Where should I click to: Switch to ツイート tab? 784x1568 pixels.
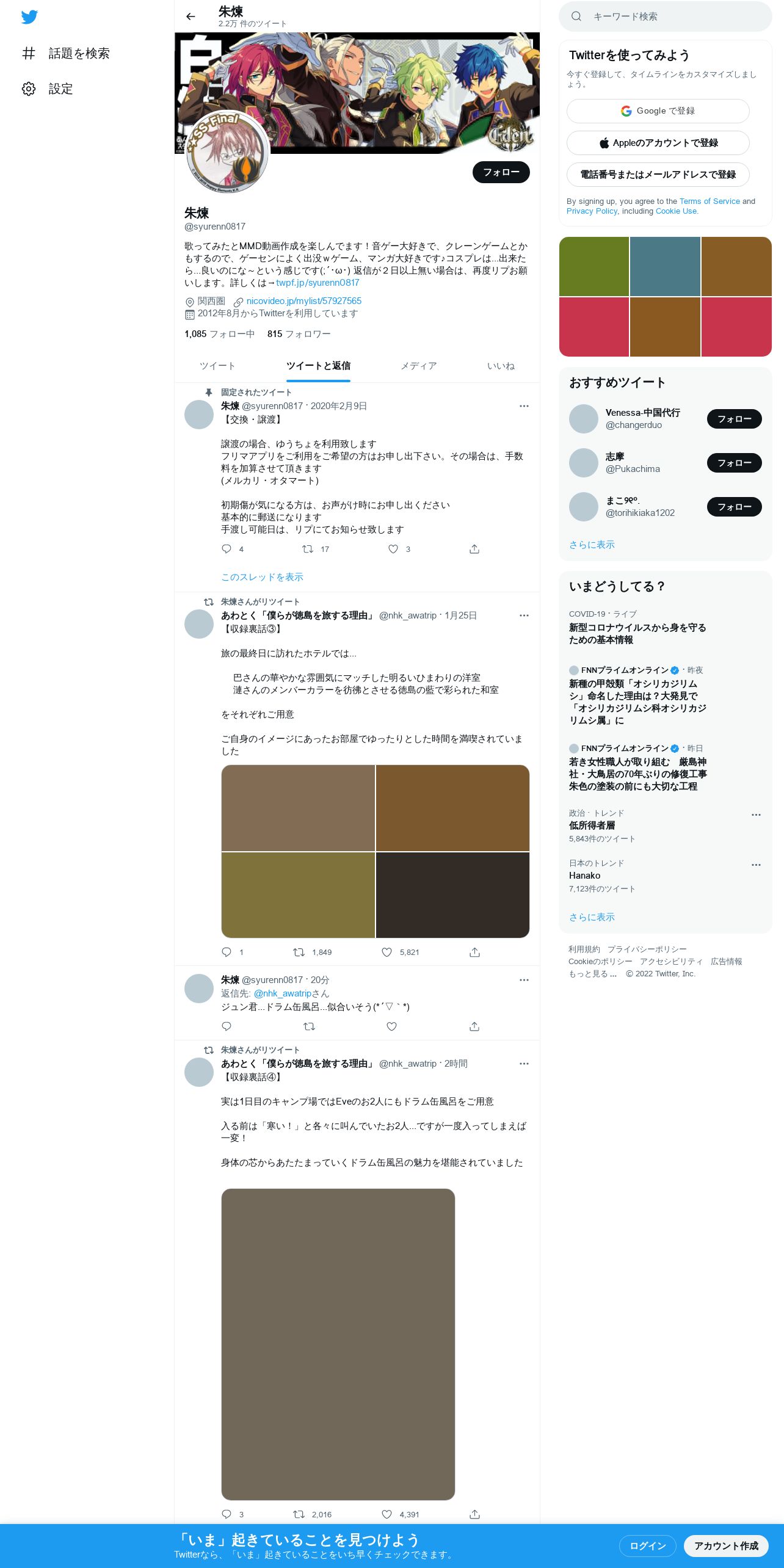[x=217, y=366]
